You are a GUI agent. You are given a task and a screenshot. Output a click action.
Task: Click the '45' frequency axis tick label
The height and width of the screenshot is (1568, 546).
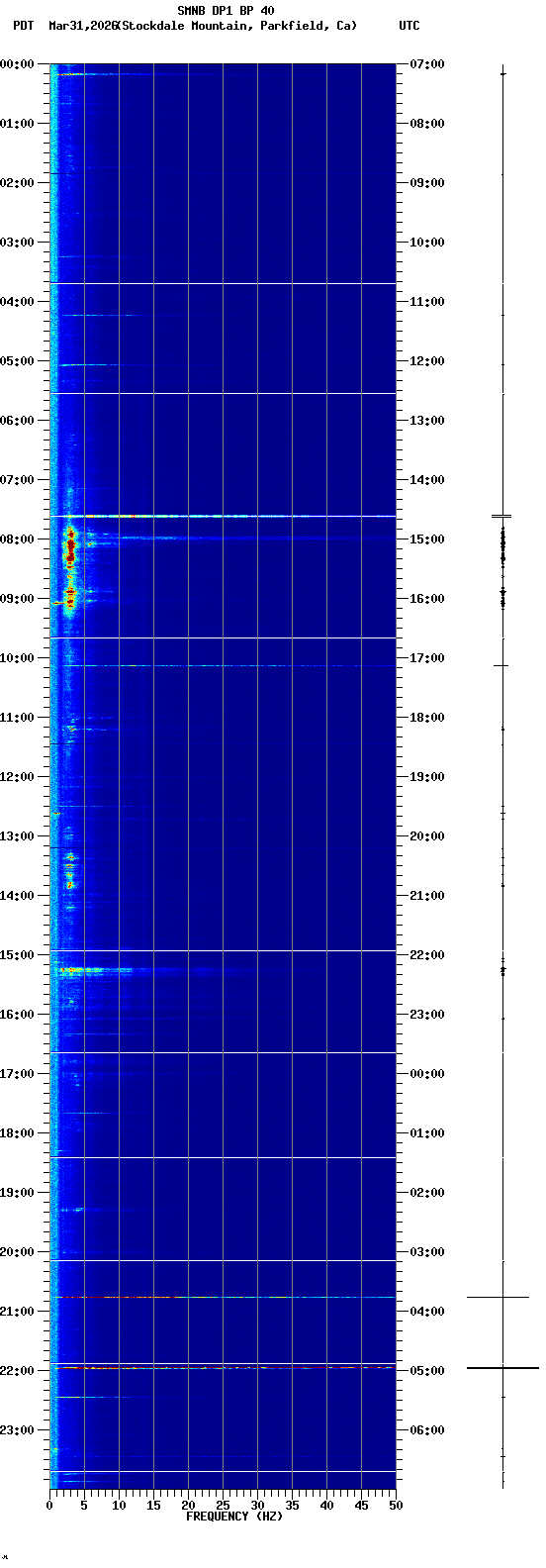click(x=361, y=1506)
